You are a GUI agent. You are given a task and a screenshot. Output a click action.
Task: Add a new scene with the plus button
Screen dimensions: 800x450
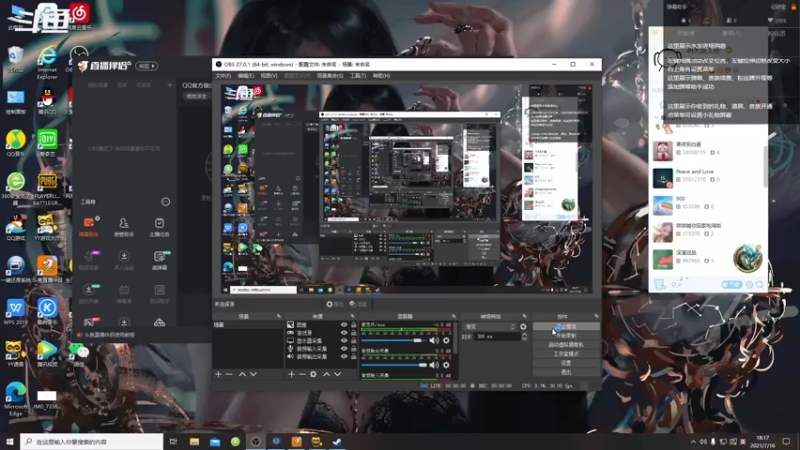218,374
